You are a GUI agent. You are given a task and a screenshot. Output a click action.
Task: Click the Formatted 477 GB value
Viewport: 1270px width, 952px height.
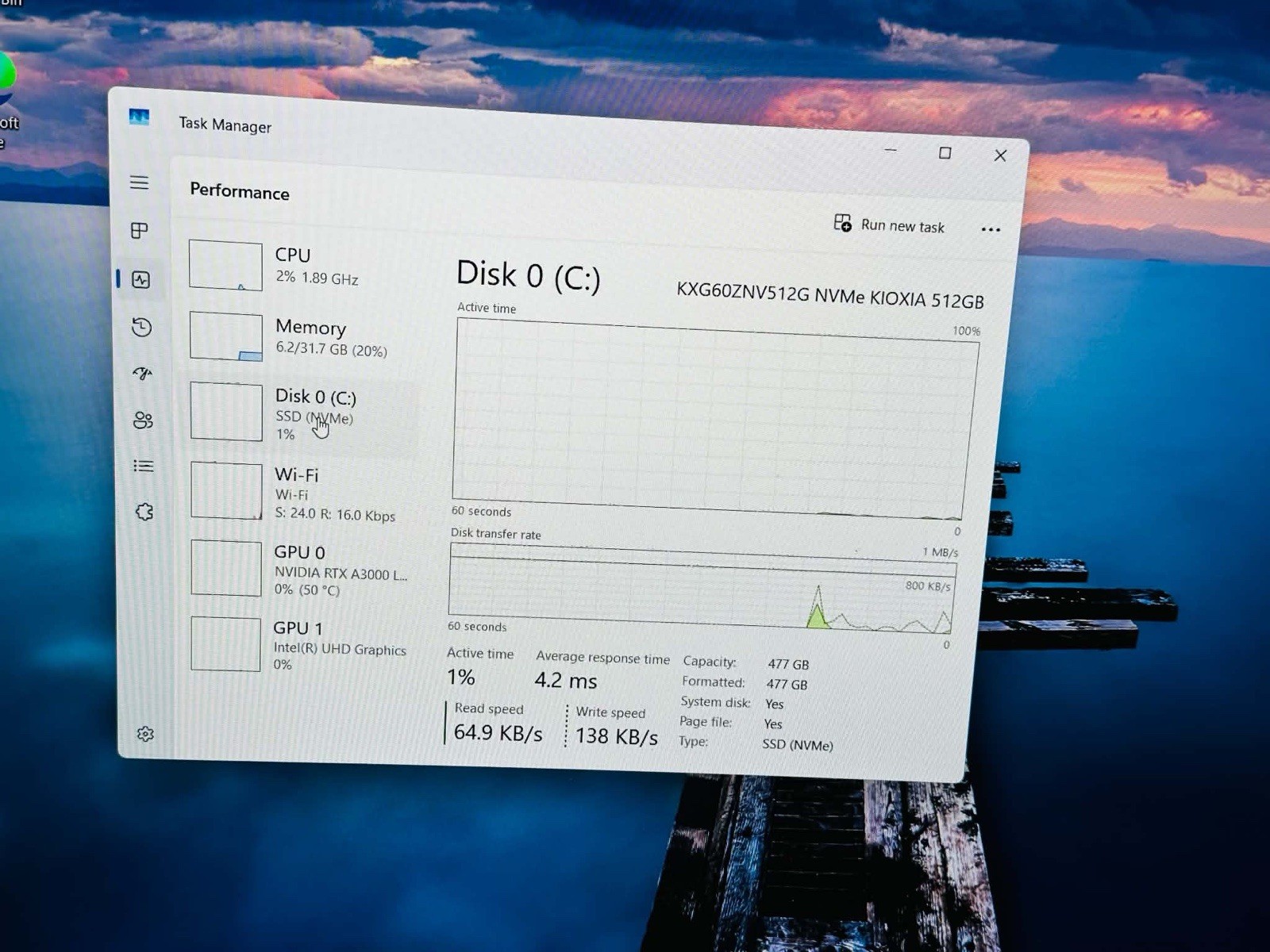tap(787, 685)
